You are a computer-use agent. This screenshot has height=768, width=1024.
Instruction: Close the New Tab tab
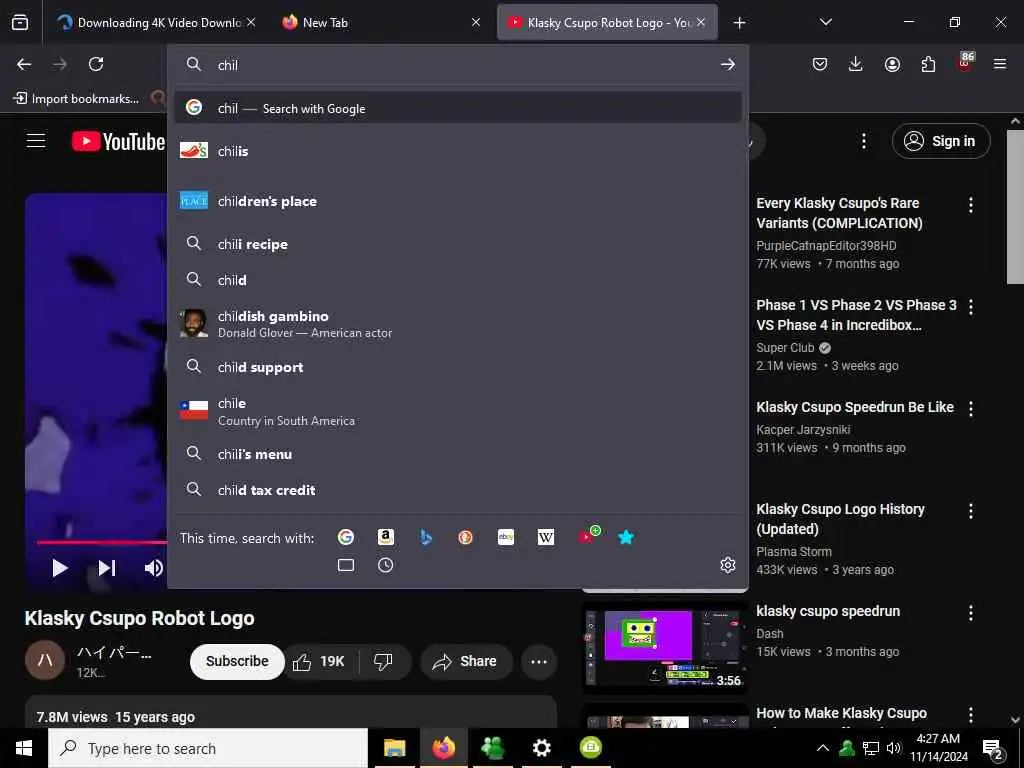coord(476,23)
